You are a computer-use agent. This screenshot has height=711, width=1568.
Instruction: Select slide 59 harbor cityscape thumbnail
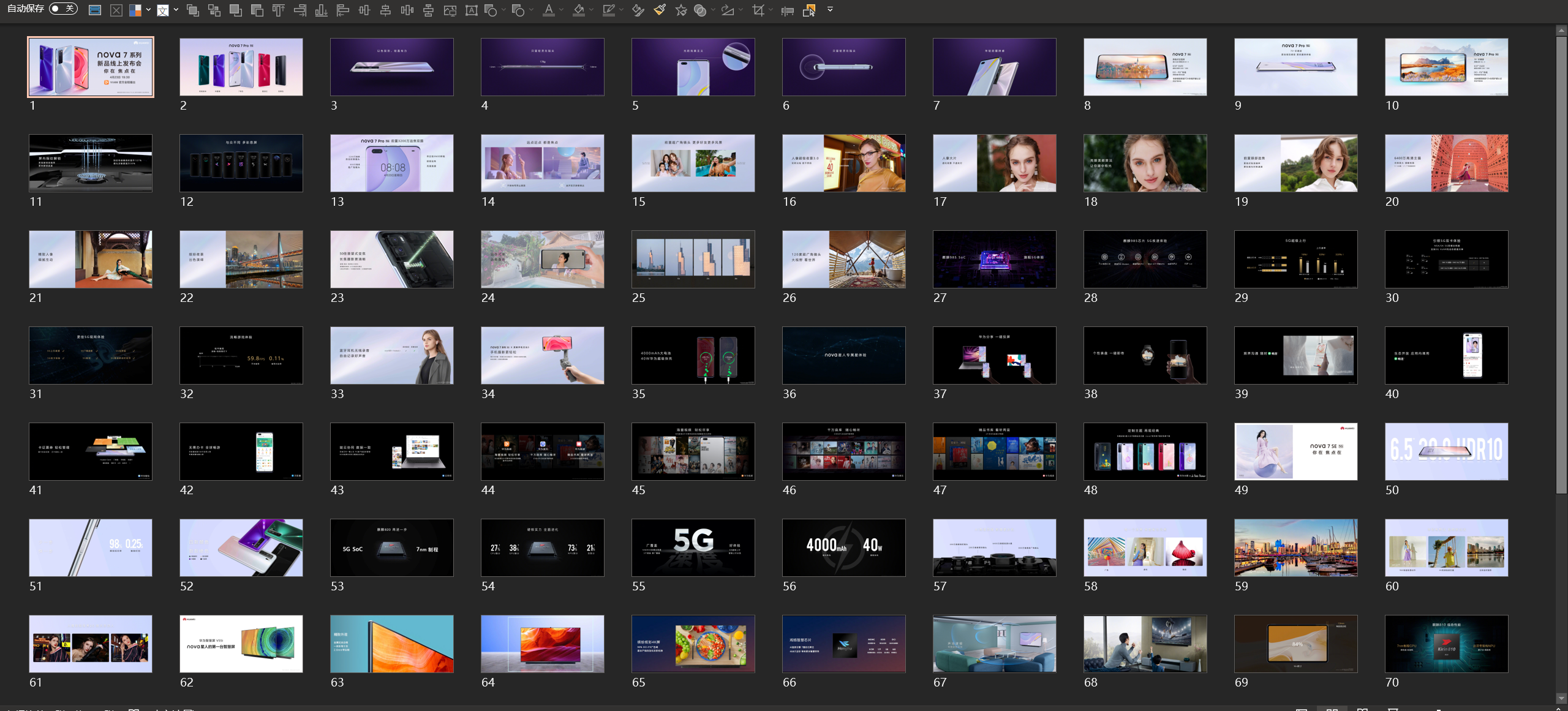point(1296,547)
